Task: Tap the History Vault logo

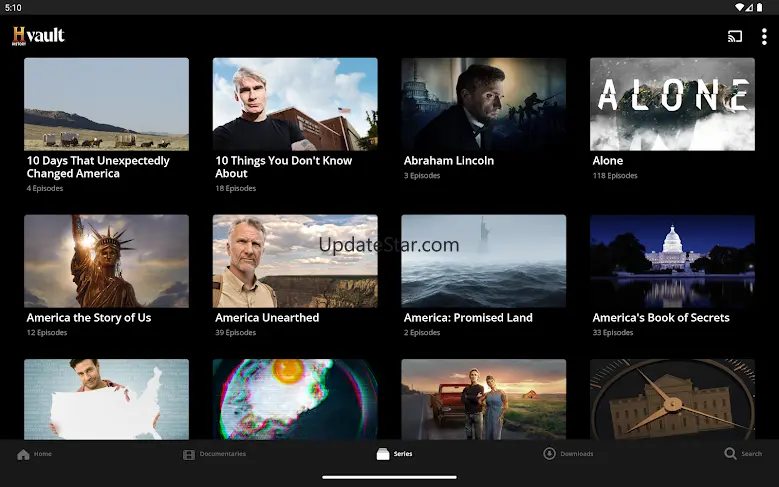Action: click(38, 36)
